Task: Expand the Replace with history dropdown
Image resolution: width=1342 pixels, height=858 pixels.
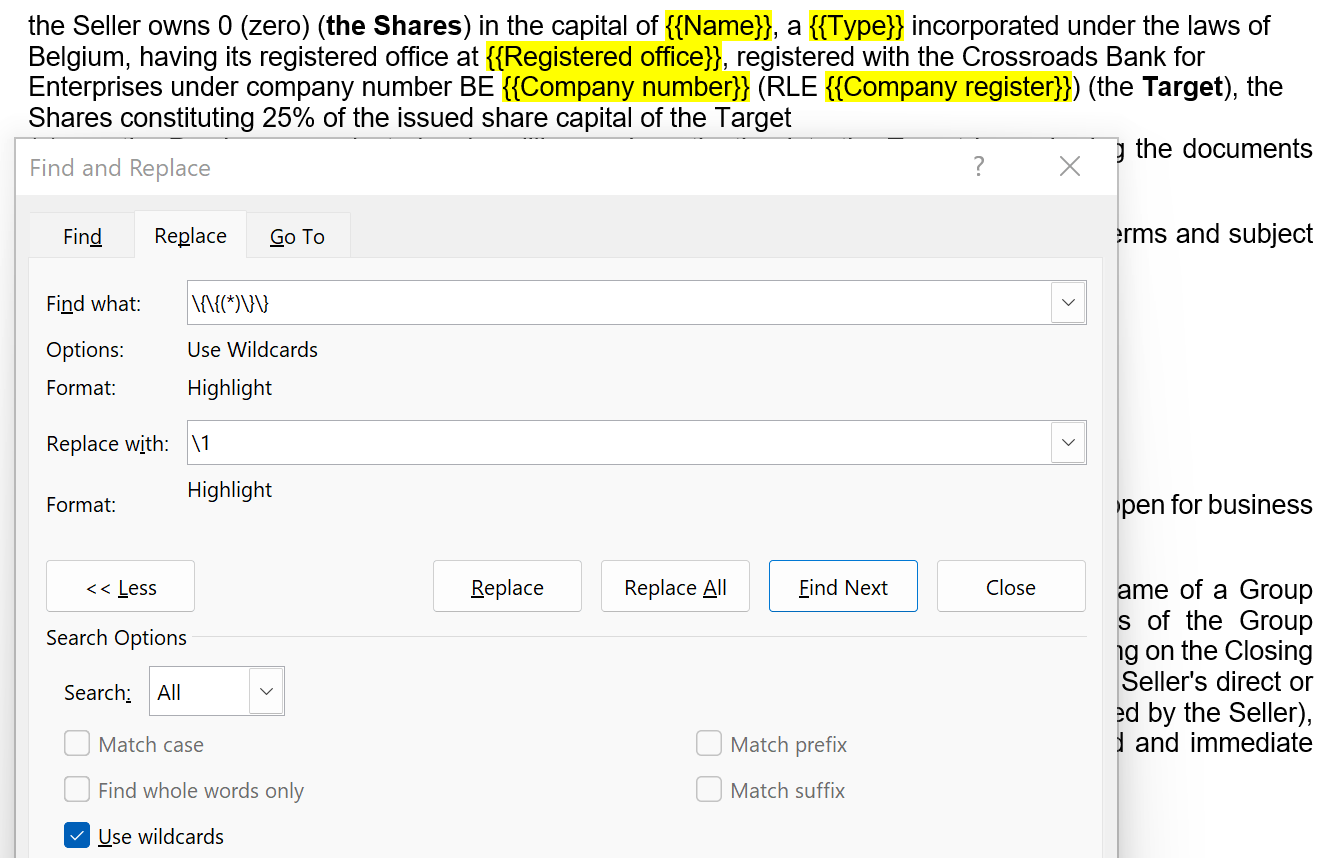Action: click(x=1068, y=443)
